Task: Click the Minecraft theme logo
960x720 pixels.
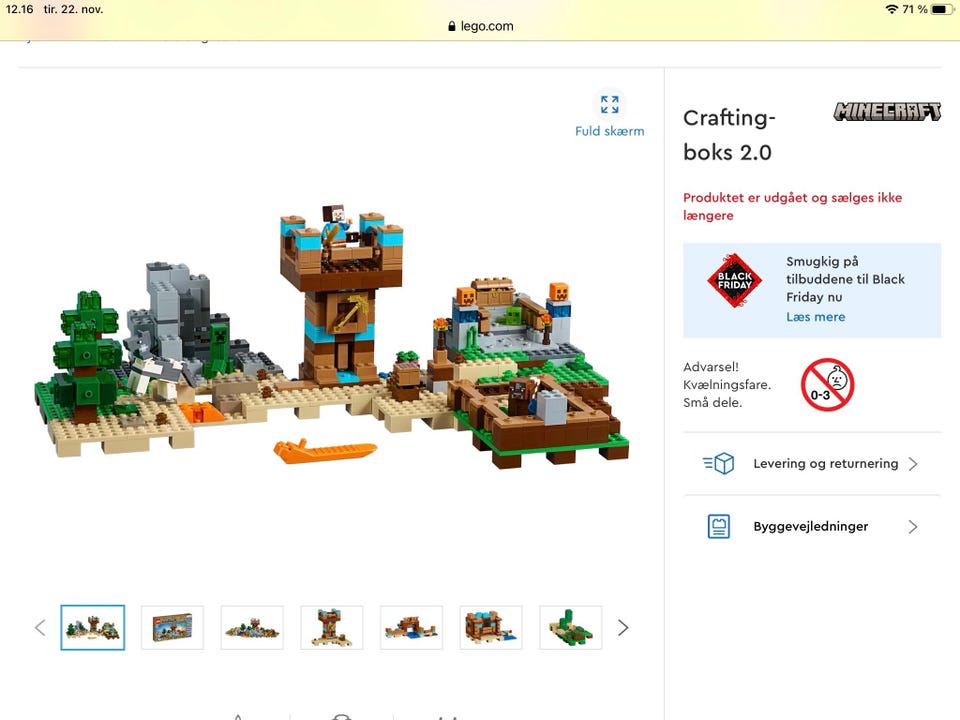Action: pyautogui.click(x=887, y=111)
